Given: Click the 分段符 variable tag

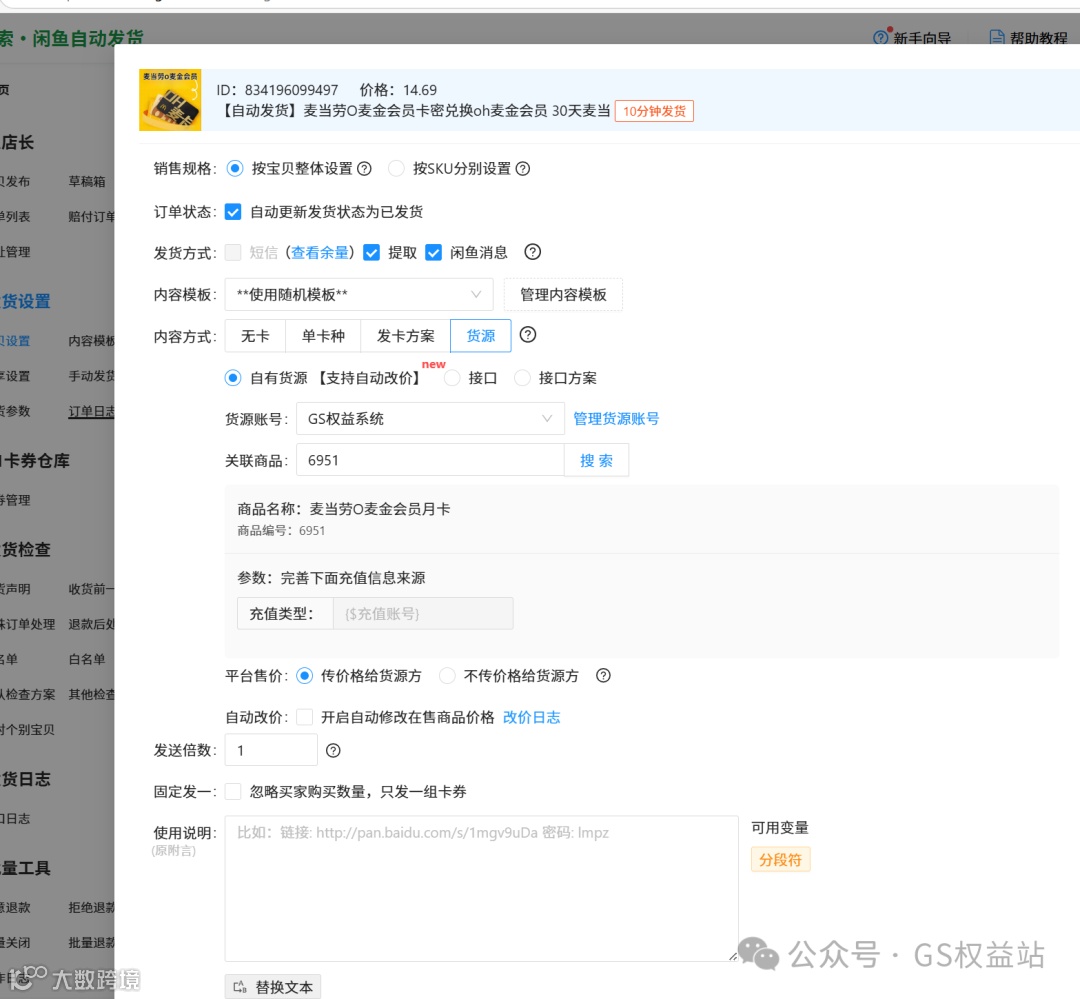Looking at the screenshot, I should (x=780, y=860).
